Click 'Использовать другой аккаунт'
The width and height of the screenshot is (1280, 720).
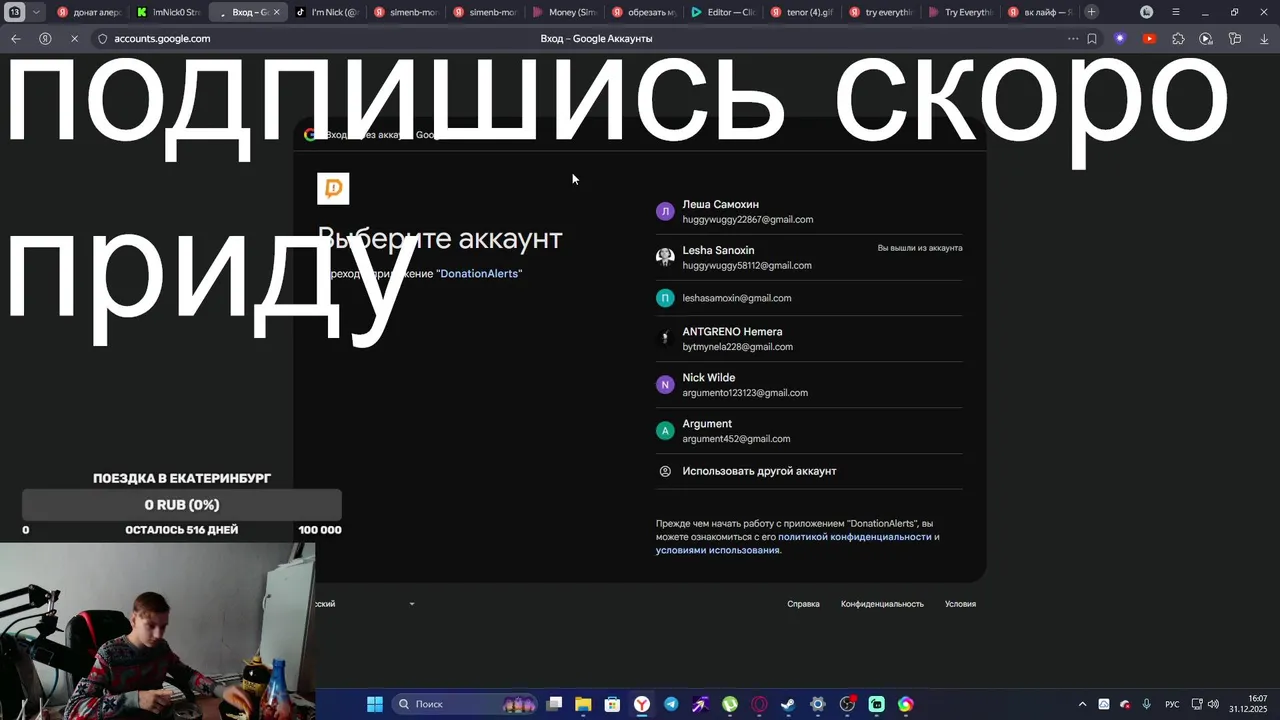tap(809, 471)
